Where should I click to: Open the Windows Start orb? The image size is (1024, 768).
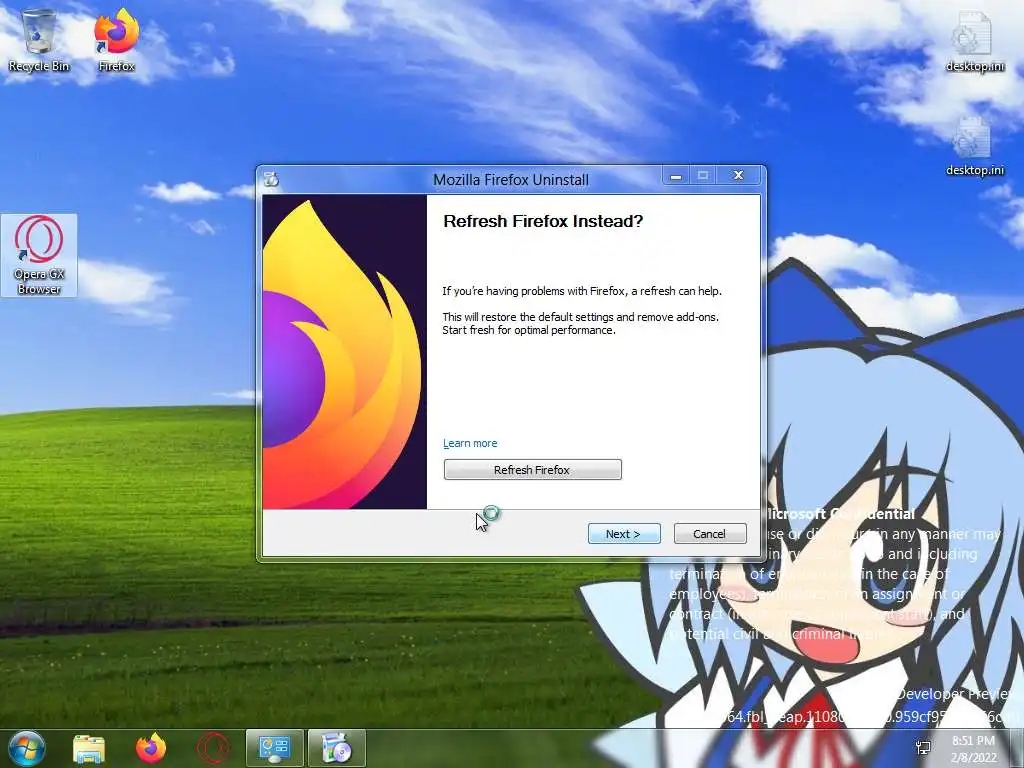[x=27, y=748]
